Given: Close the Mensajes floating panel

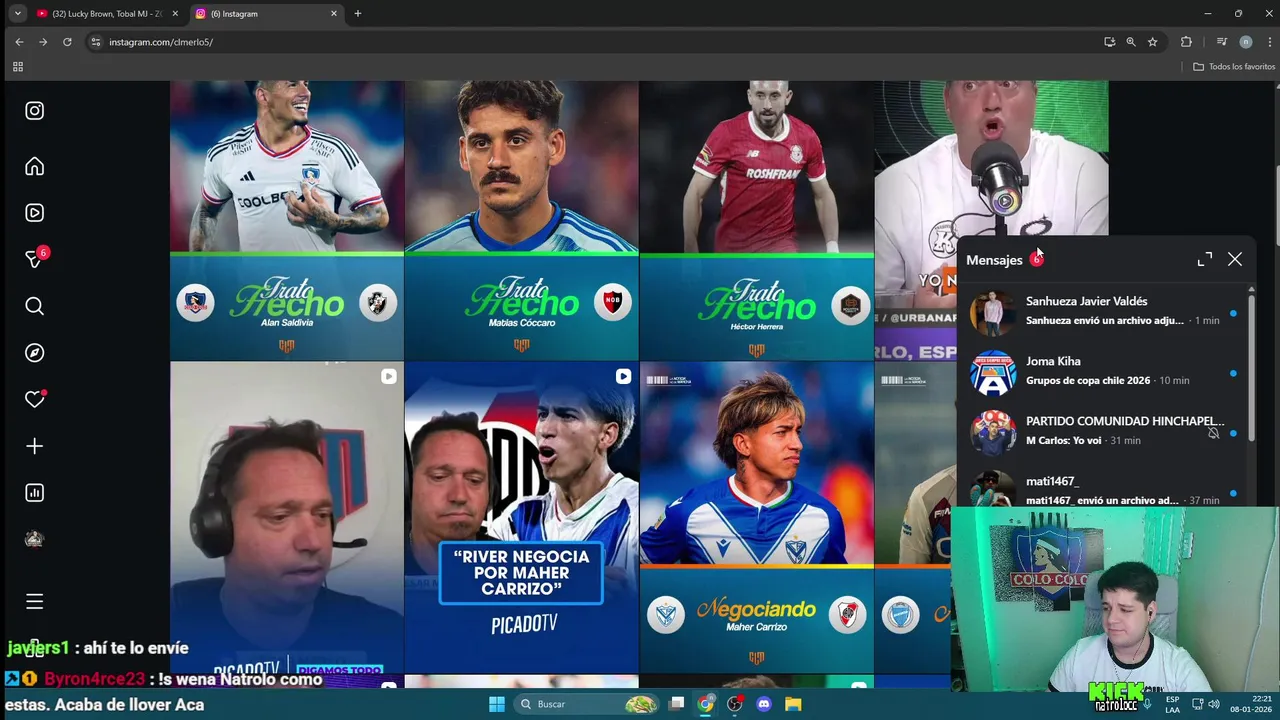Looking at the screenshot, I should click(1235, 259).
